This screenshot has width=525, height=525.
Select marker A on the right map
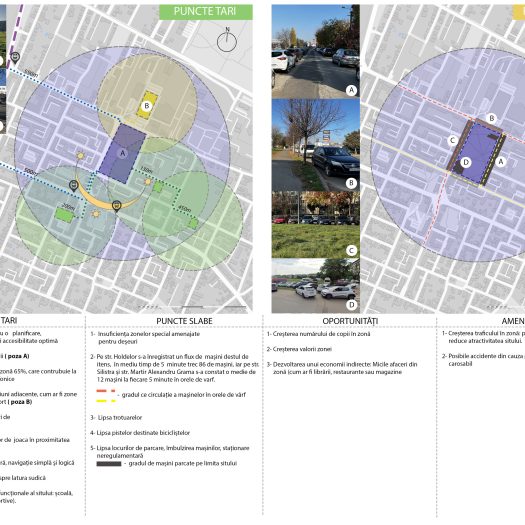(x=501, y=162)
